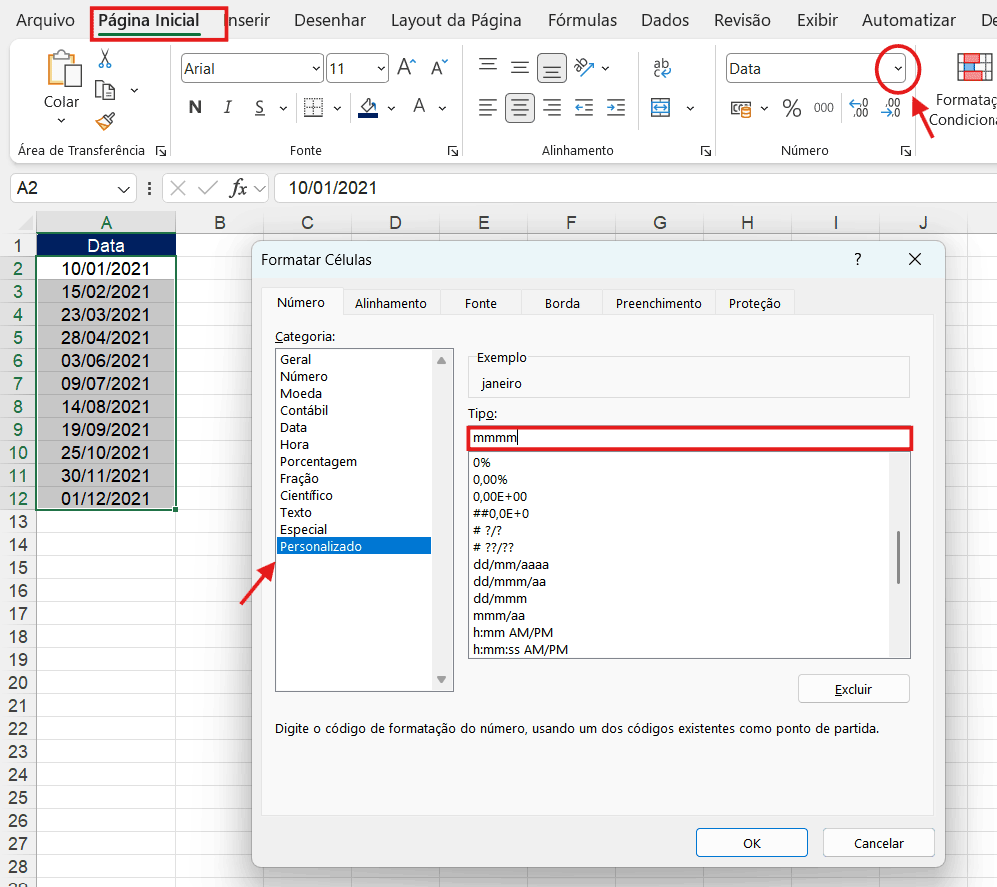Click the Tipo field containing mmmm

690,437
